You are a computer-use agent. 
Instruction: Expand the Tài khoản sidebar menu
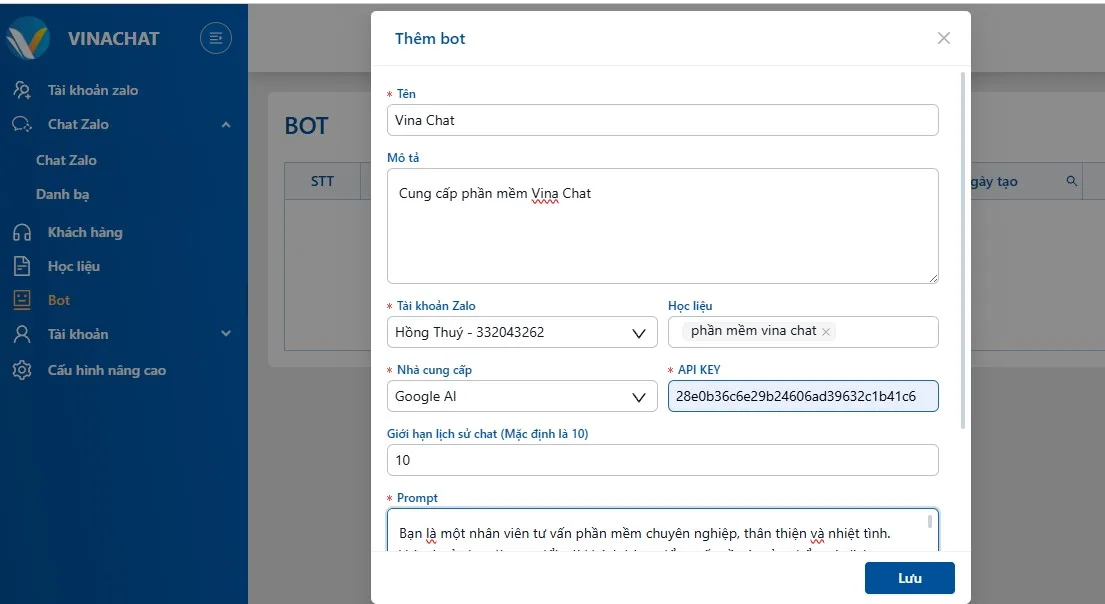click(226, 334)
